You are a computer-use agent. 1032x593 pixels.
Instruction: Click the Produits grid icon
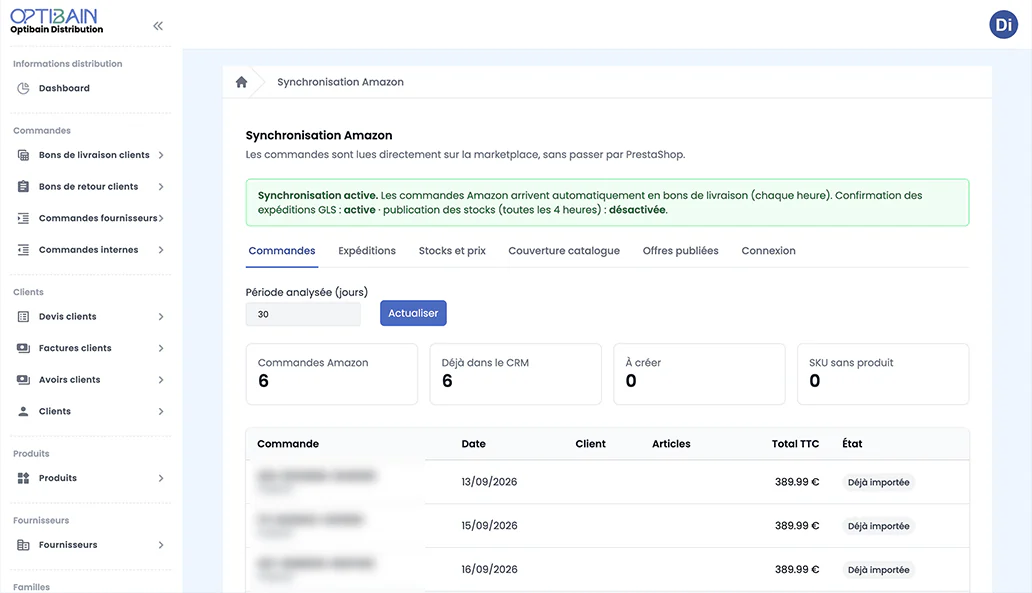[x=23, y=478]
